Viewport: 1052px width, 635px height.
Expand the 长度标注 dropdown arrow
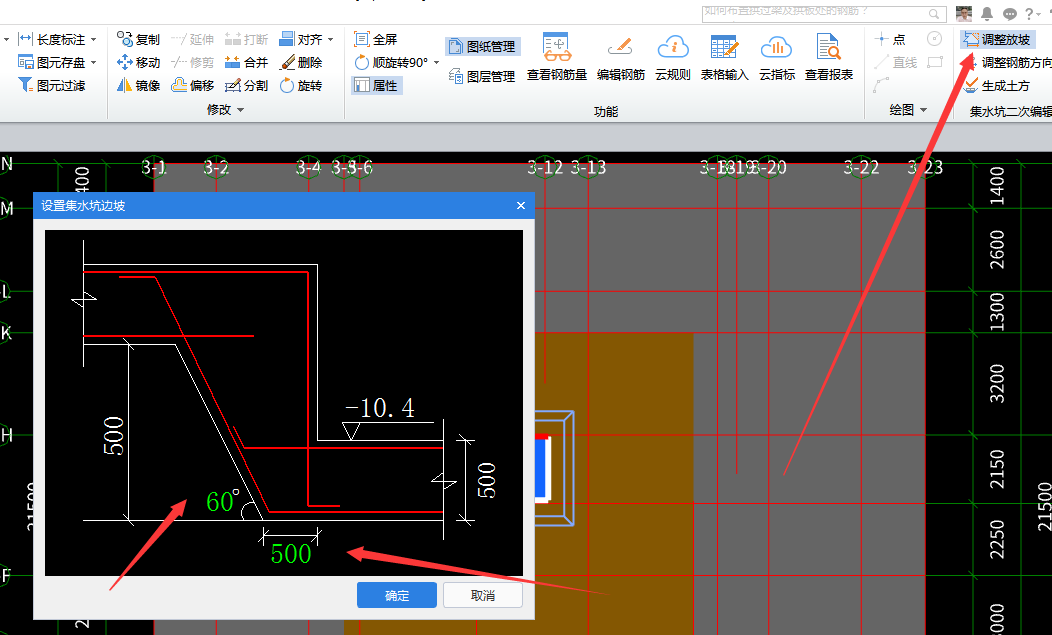[94, 40]
